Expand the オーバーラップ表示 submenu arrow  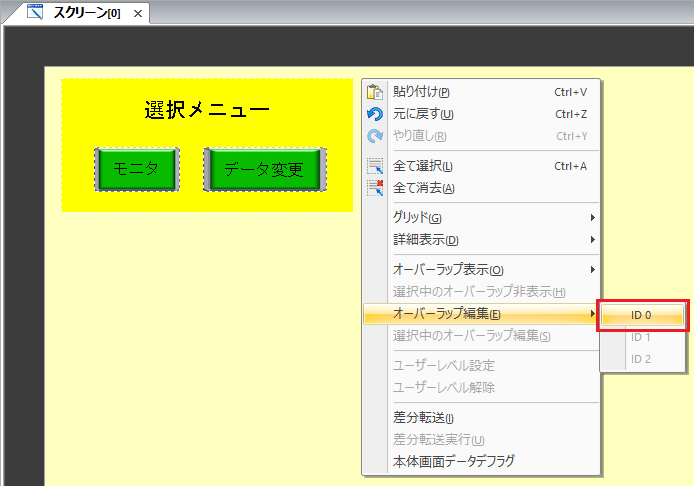[592, 270]
